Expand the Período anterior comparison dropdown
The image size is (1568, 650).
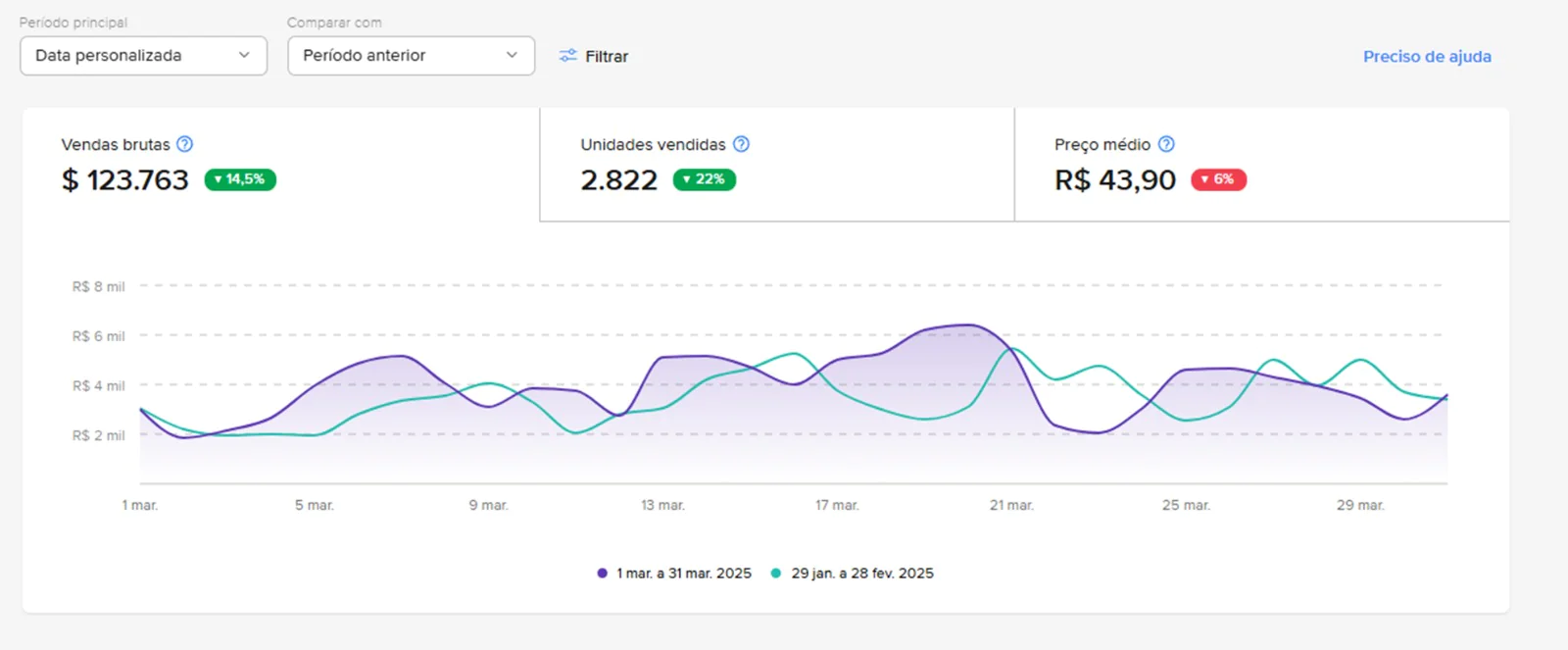coord(411,56)
